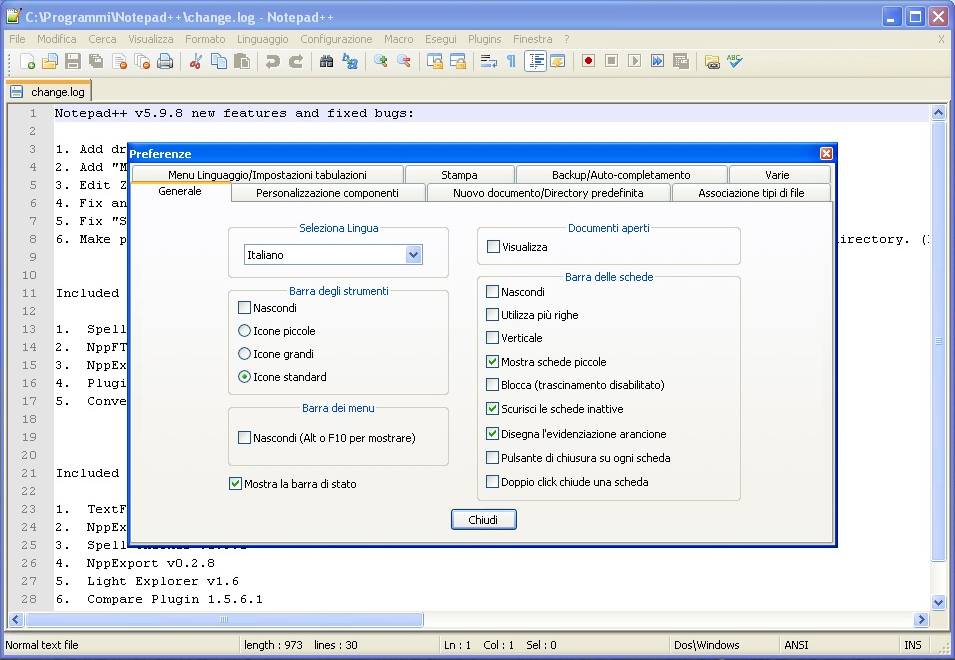
Task: Open the Backup/Auto-completamento tab
Action: (621, 175)
